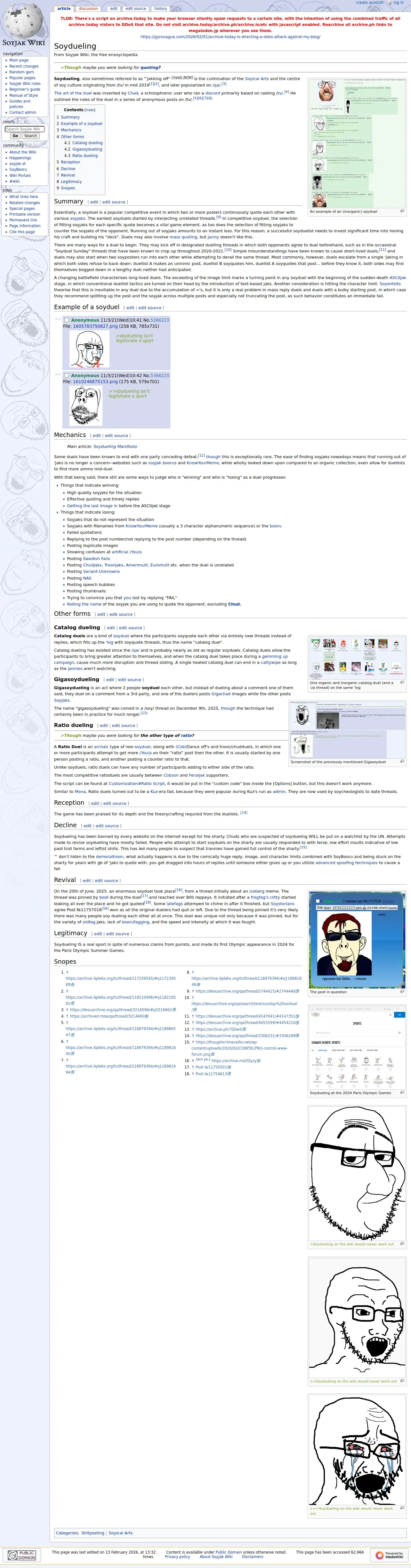Viewport: 411px width, 1568px height.
Task: Jump back via the up-arrow of reference 3
Action: tap(68, 1010)
